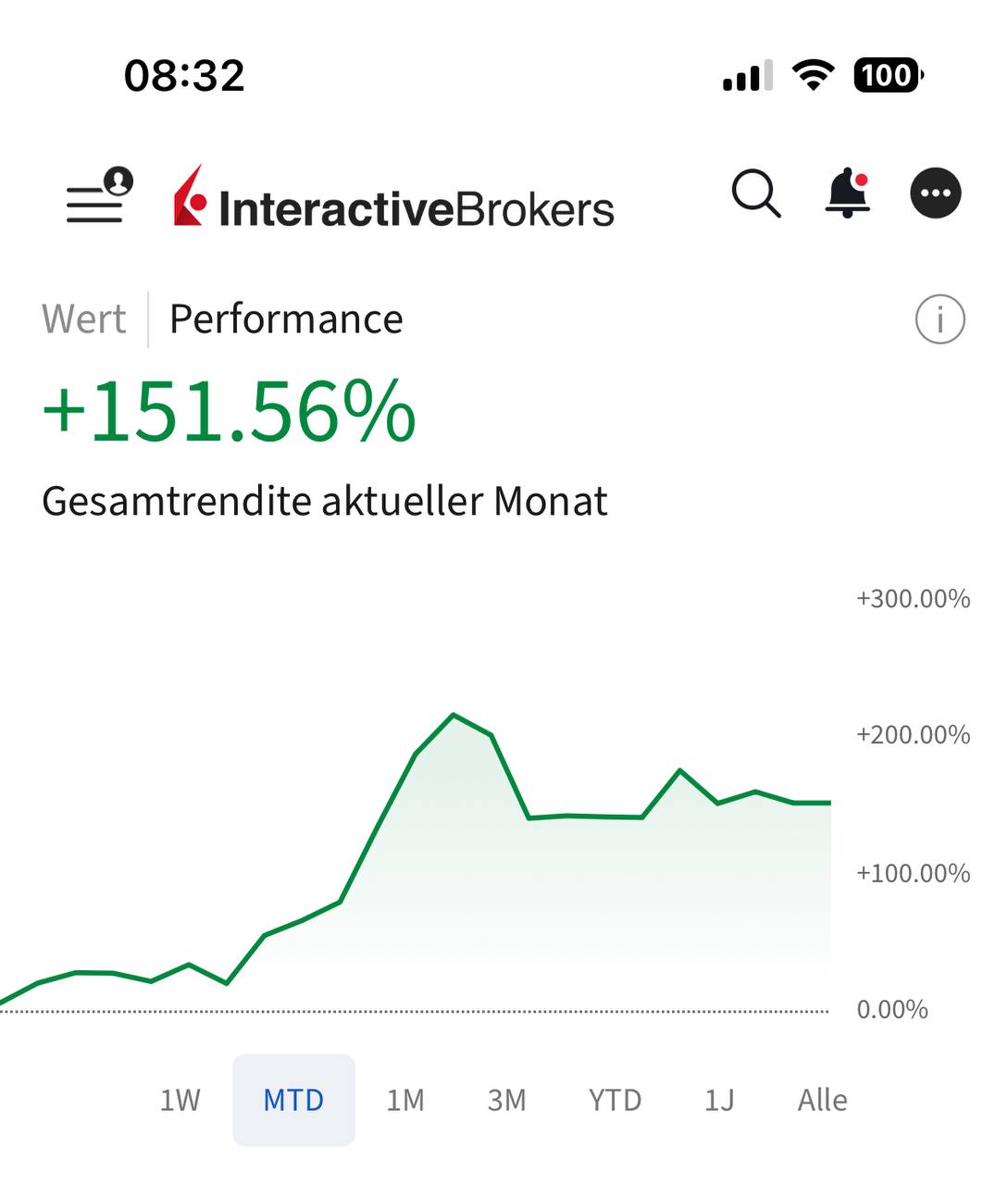
Task: Show the Alle full history range
Action: pyautogui.click(x=822, y=1100)
